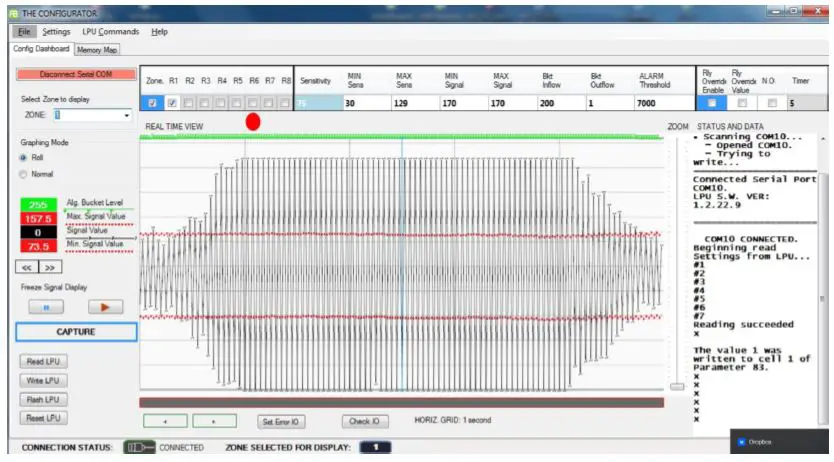834x462 pixels.
Task: Click the Bkt Inflow field showing 200
Action: [561, 103]
